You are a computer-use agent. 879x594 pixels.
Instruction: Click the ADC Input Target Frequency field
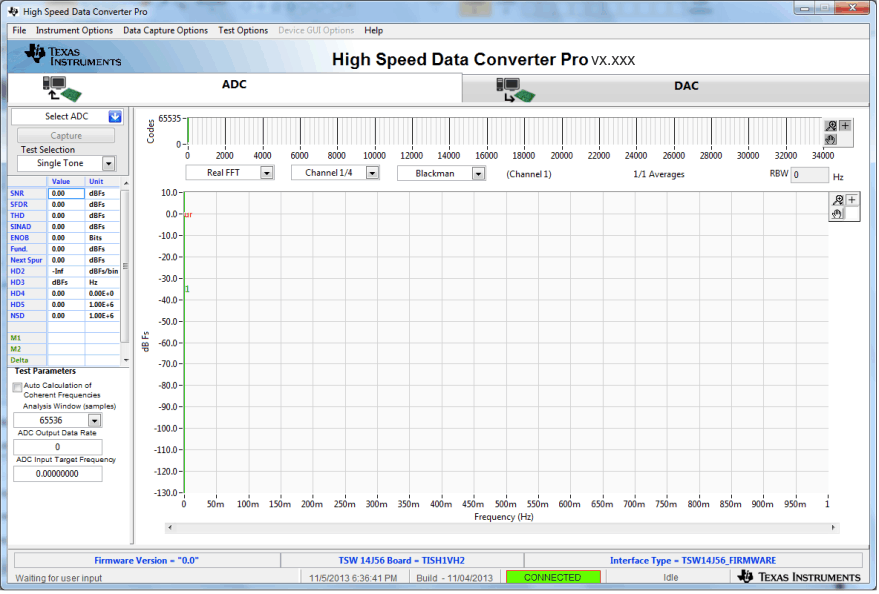[x=57, y=474]
